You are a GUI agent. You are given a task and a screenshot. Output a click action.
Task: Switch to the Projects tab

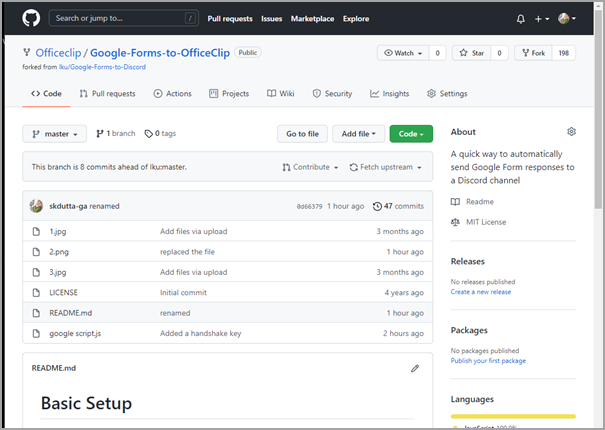pos(229,93)
